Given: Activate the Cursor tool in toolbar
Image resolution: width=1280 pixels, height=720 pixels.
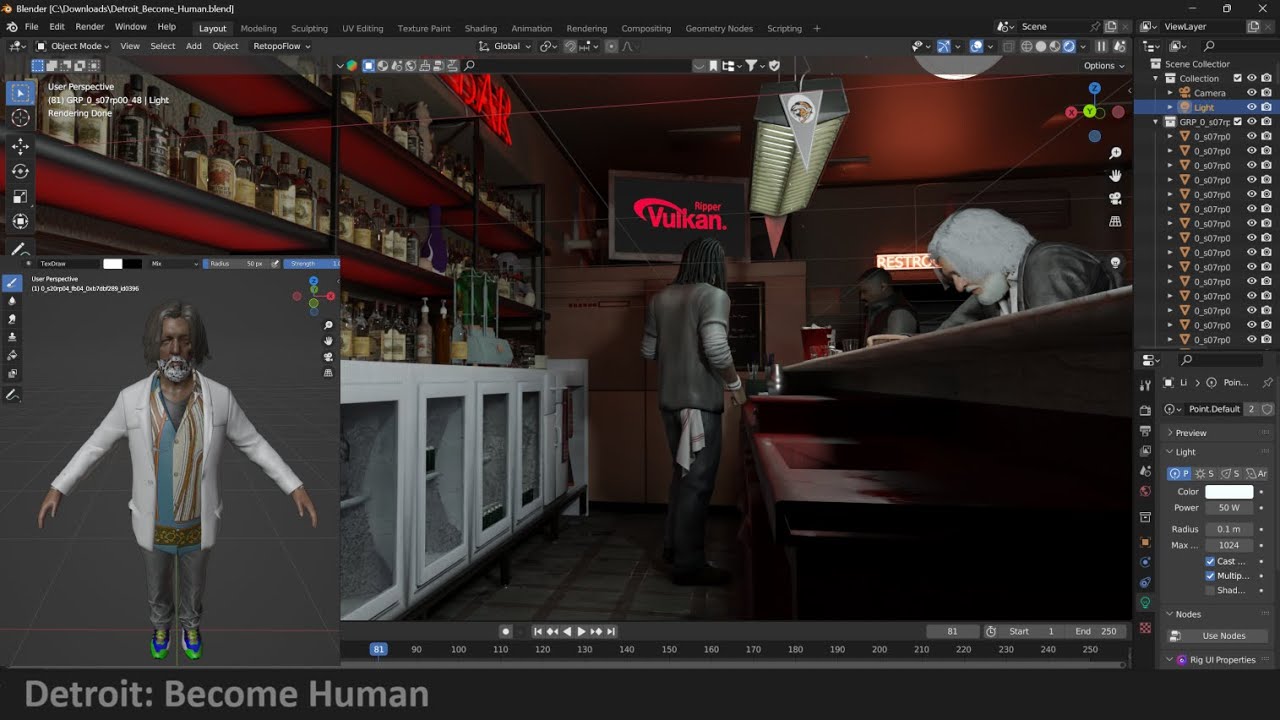Looking at the screenshot, I should [20, 118].
